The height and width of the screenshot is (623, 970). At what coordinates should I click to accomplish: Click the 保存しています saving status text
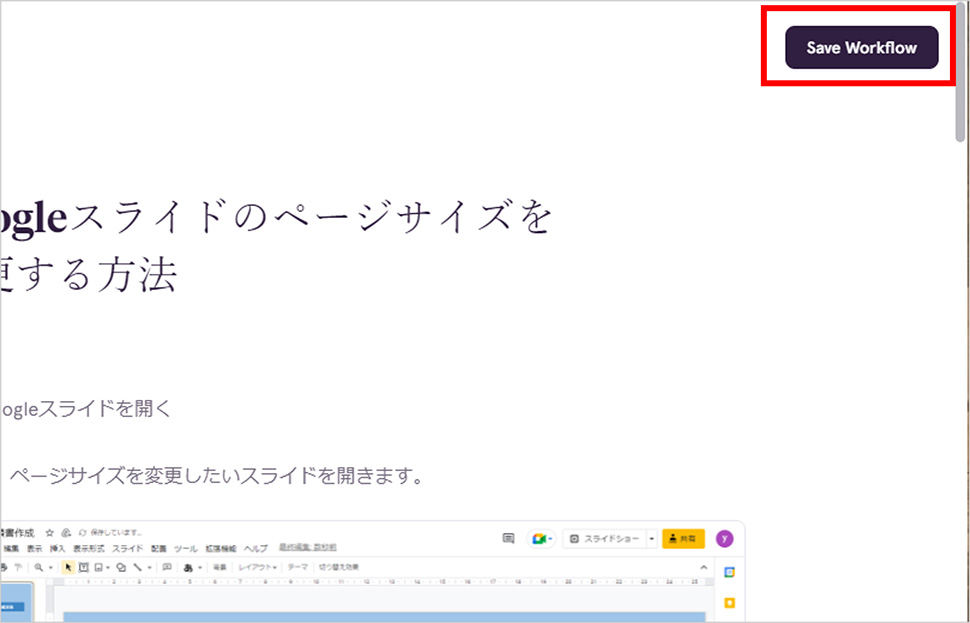(x=116, y=532)
